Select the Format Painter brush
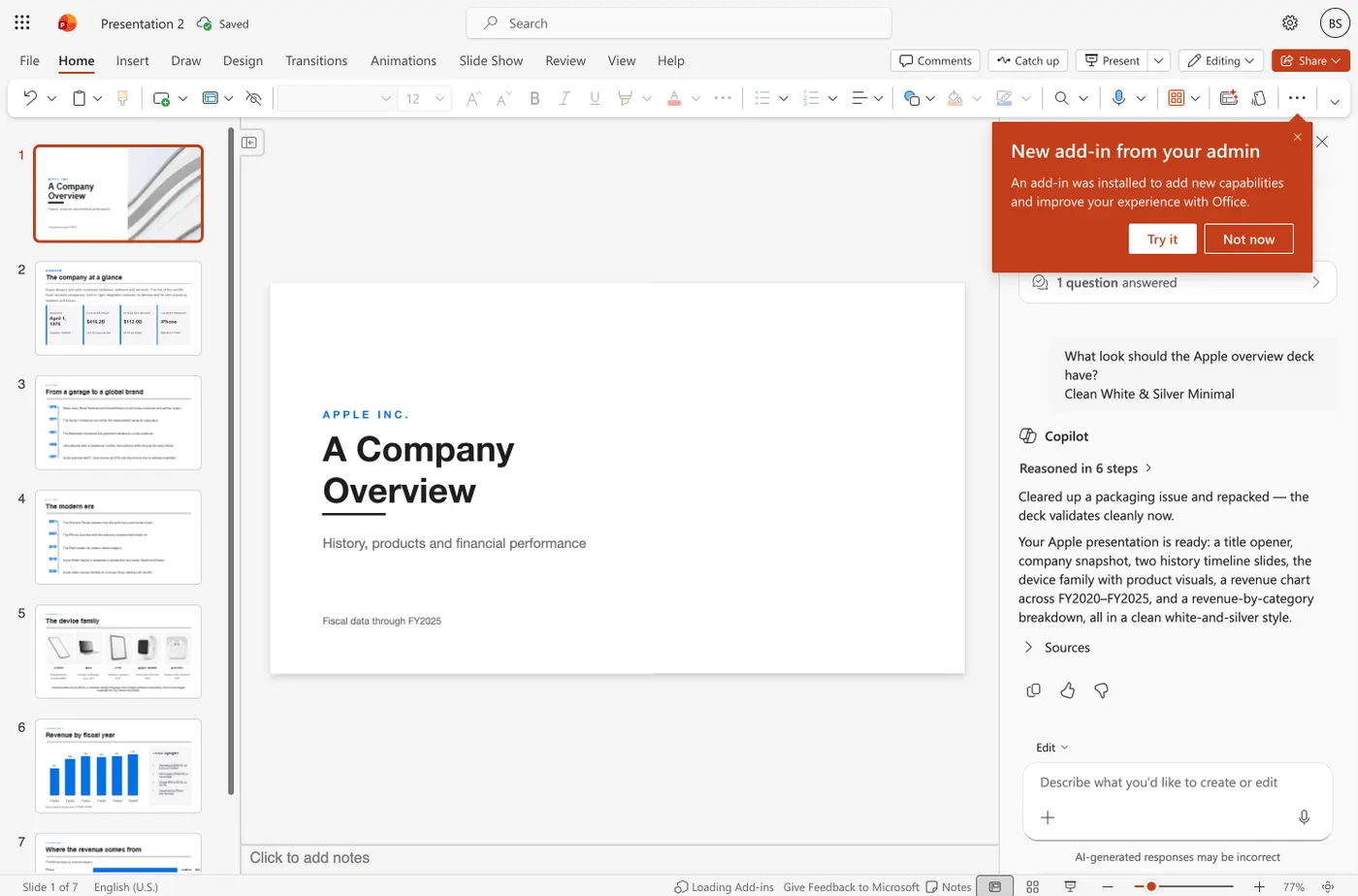This screenshot has width=1358, height=896. tap(122, 98)
